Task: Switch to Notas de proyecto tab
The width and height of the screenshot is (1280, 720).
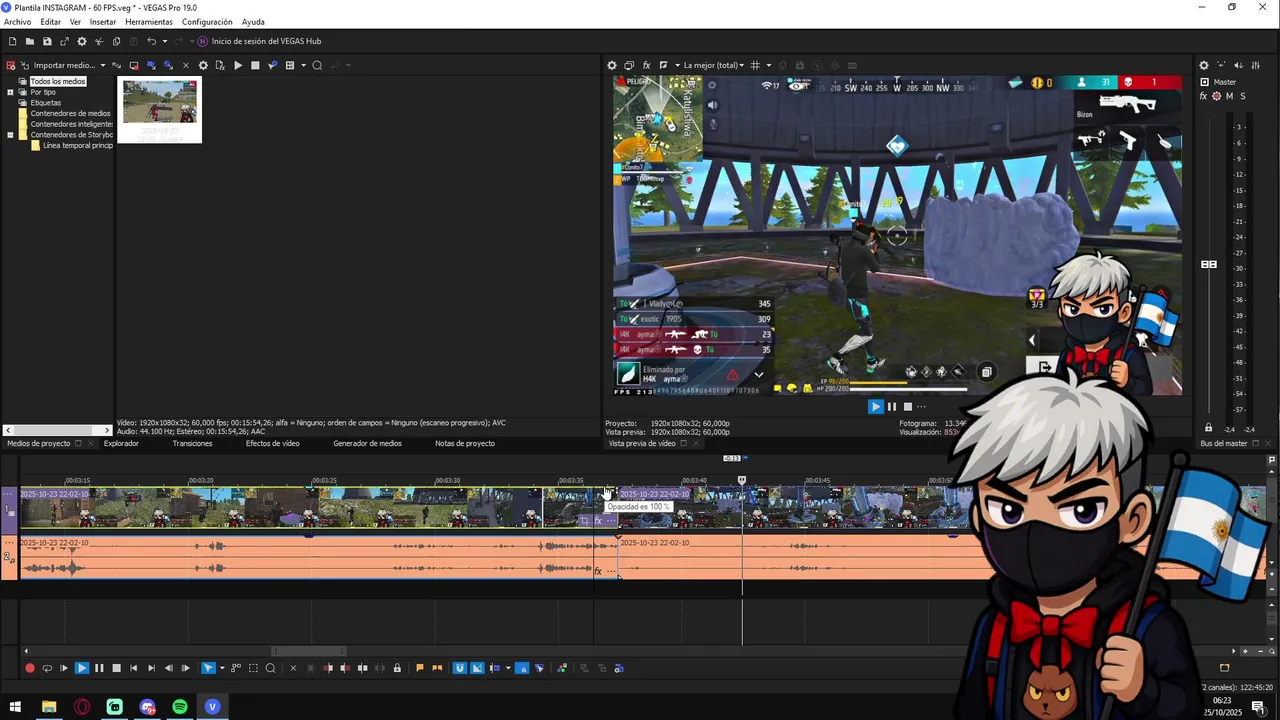Action: [465, 443]
